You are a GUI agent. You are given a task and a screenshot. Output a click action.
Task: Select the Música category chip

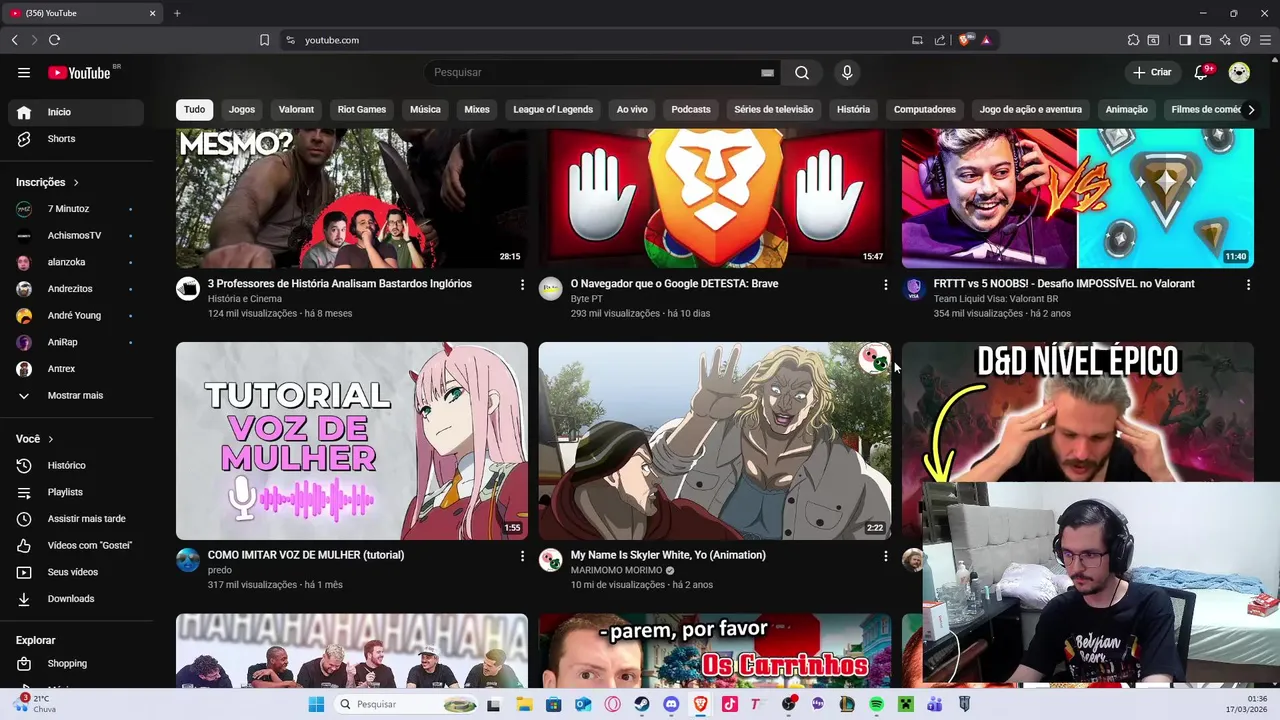click(x=425, y=109)
